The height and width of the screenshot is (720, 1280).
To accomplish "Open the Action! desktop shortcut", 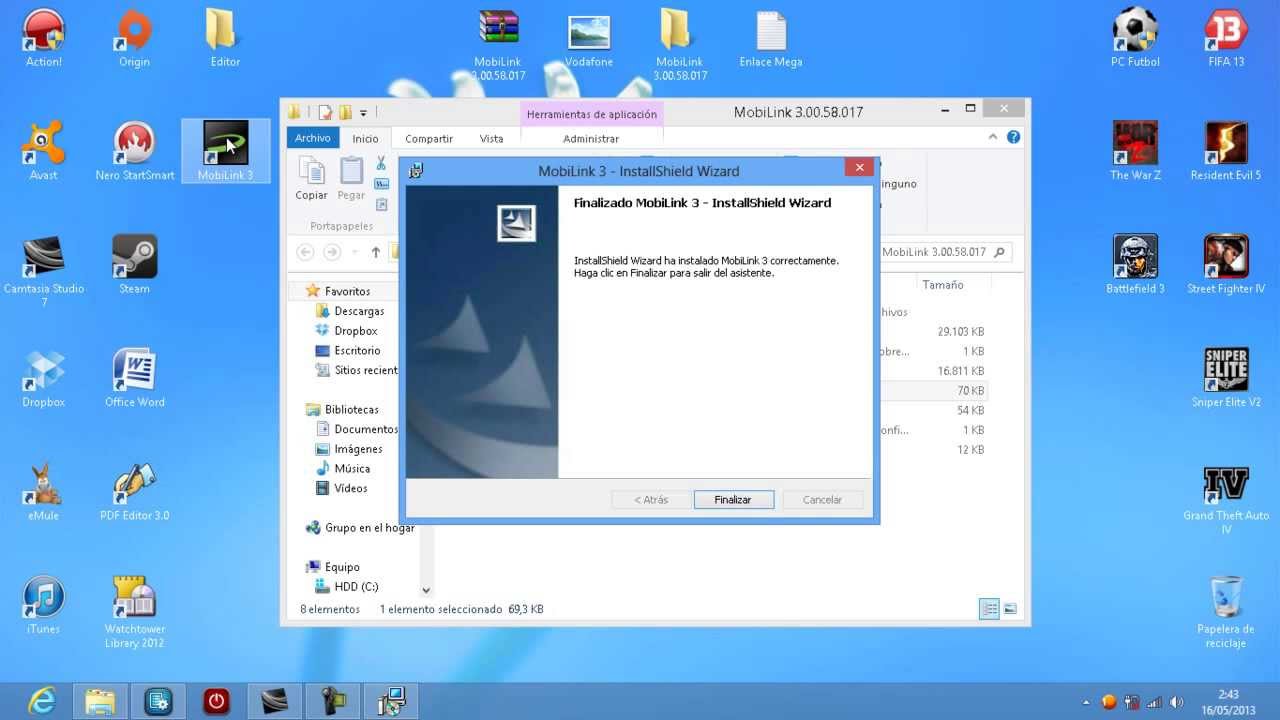I will pyautogui.click(x=44, y=38).
